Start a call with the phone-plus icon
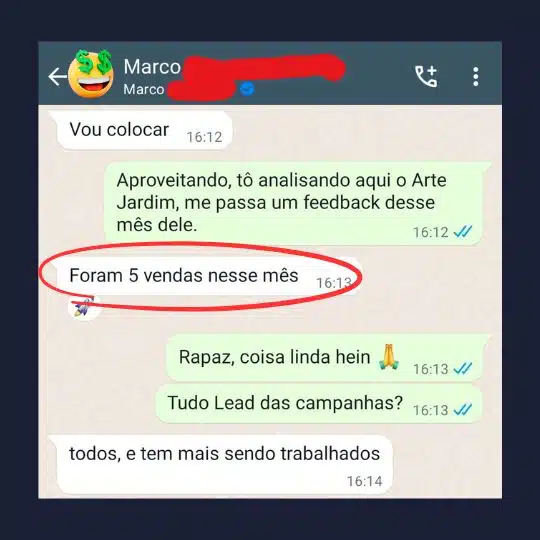This screenshot has height=540, width=540. coord(426,76)
